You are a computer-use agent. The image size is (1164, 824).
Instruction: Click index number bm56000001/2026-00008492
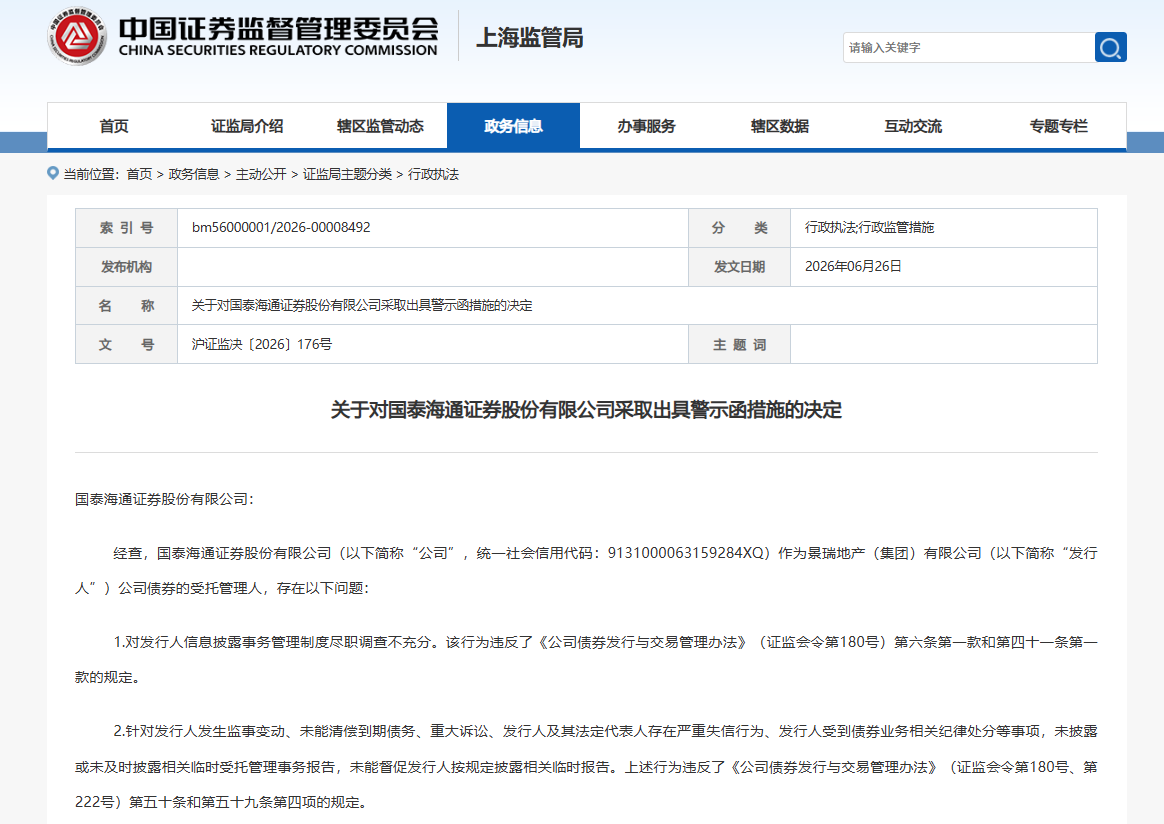click(281, 227)
